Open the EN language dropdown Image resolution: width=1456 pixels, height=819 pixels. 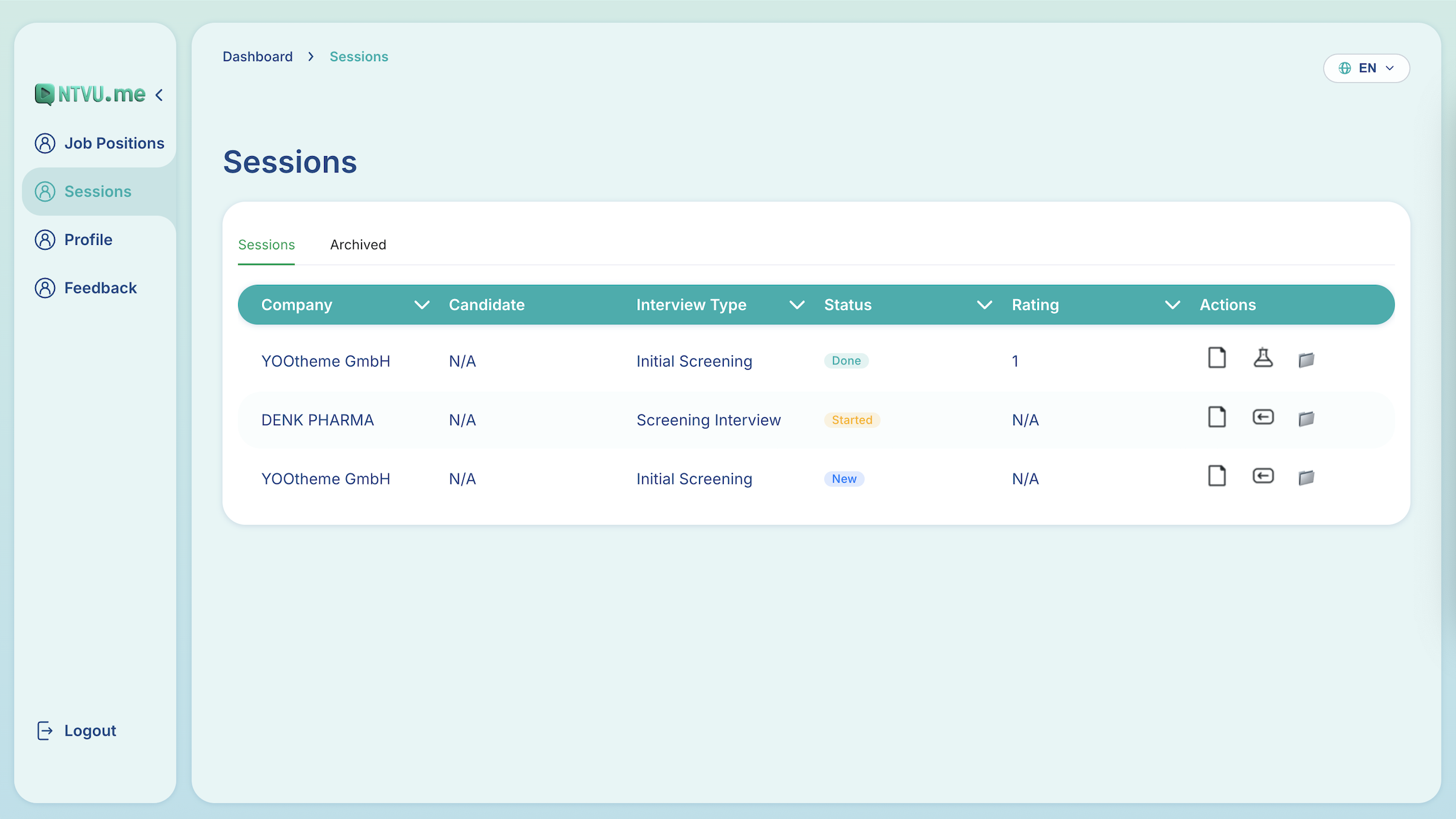click(1367, 68)
